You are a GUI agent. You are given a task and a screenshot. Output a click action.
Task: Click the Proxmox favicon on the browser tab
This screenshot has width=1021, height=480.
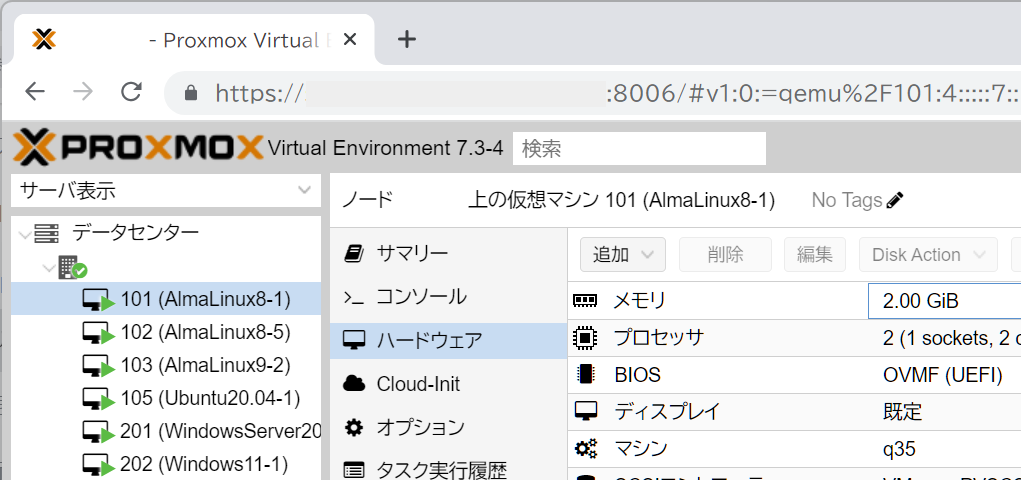(44, 40)
